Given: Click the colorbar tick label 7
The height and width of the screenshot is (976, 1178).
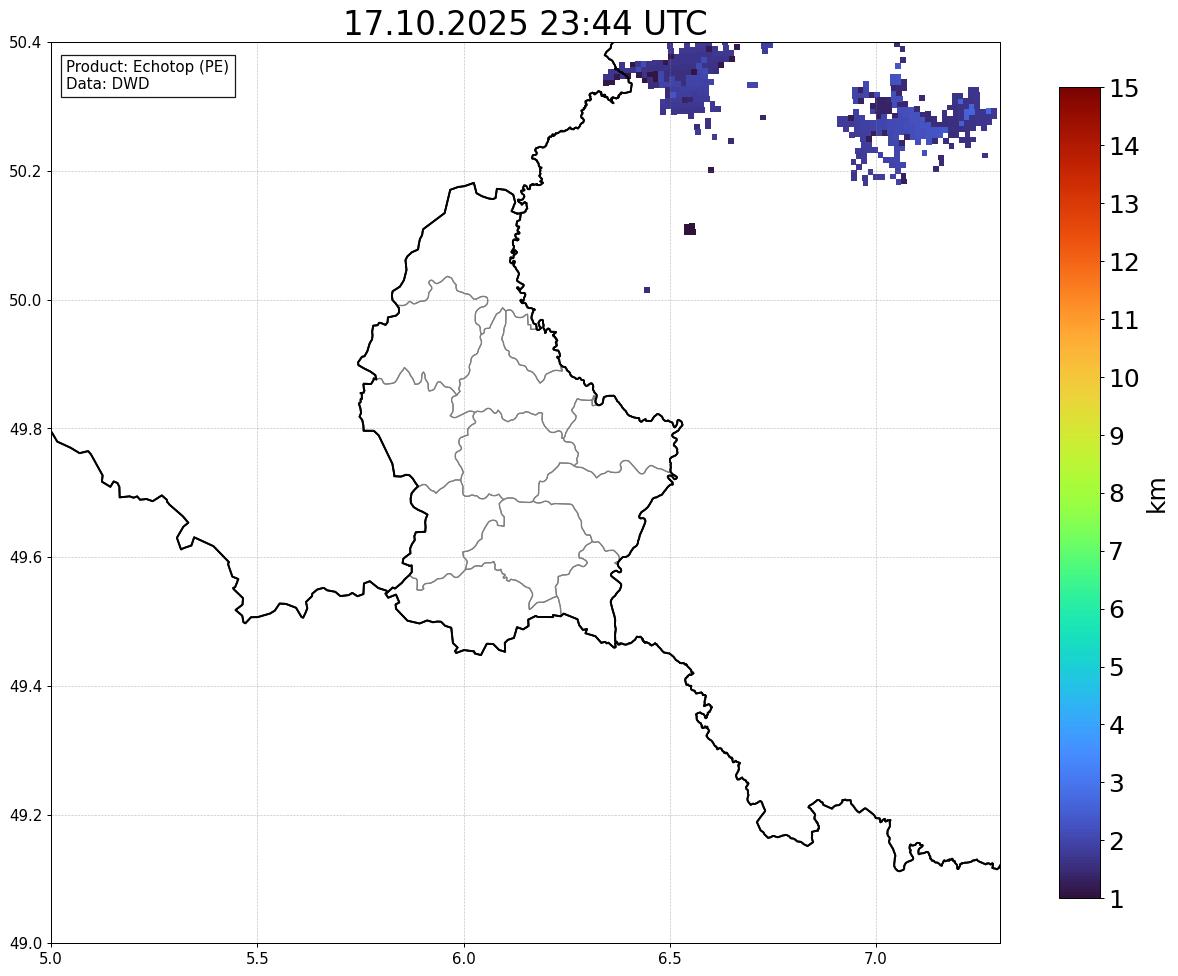Looking at the screenshot, I should (1116, 551).
